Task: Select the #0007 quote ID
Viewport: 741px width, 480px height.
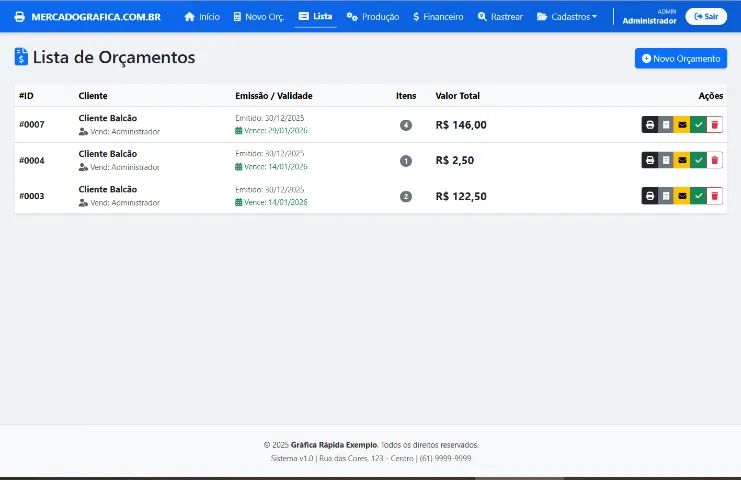Action: [x=31, y=125]
